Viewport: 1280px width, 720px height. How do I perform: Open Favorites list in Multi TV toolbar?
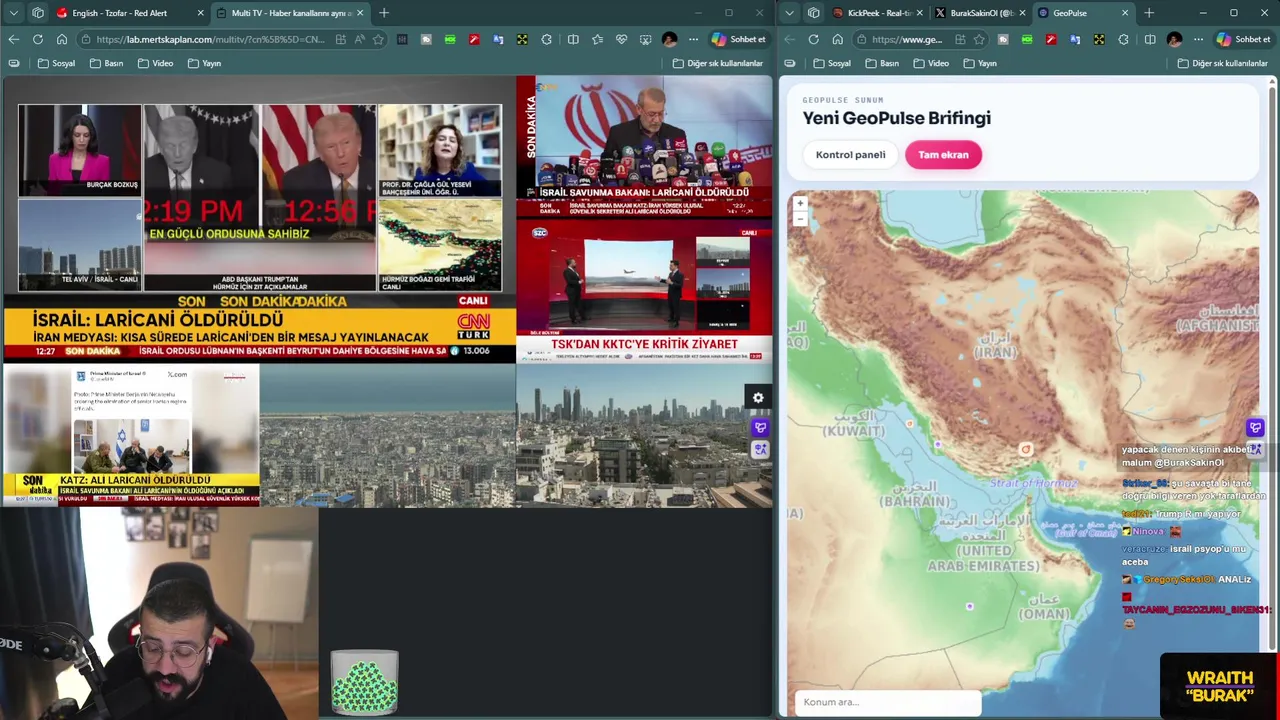point(597,39)
